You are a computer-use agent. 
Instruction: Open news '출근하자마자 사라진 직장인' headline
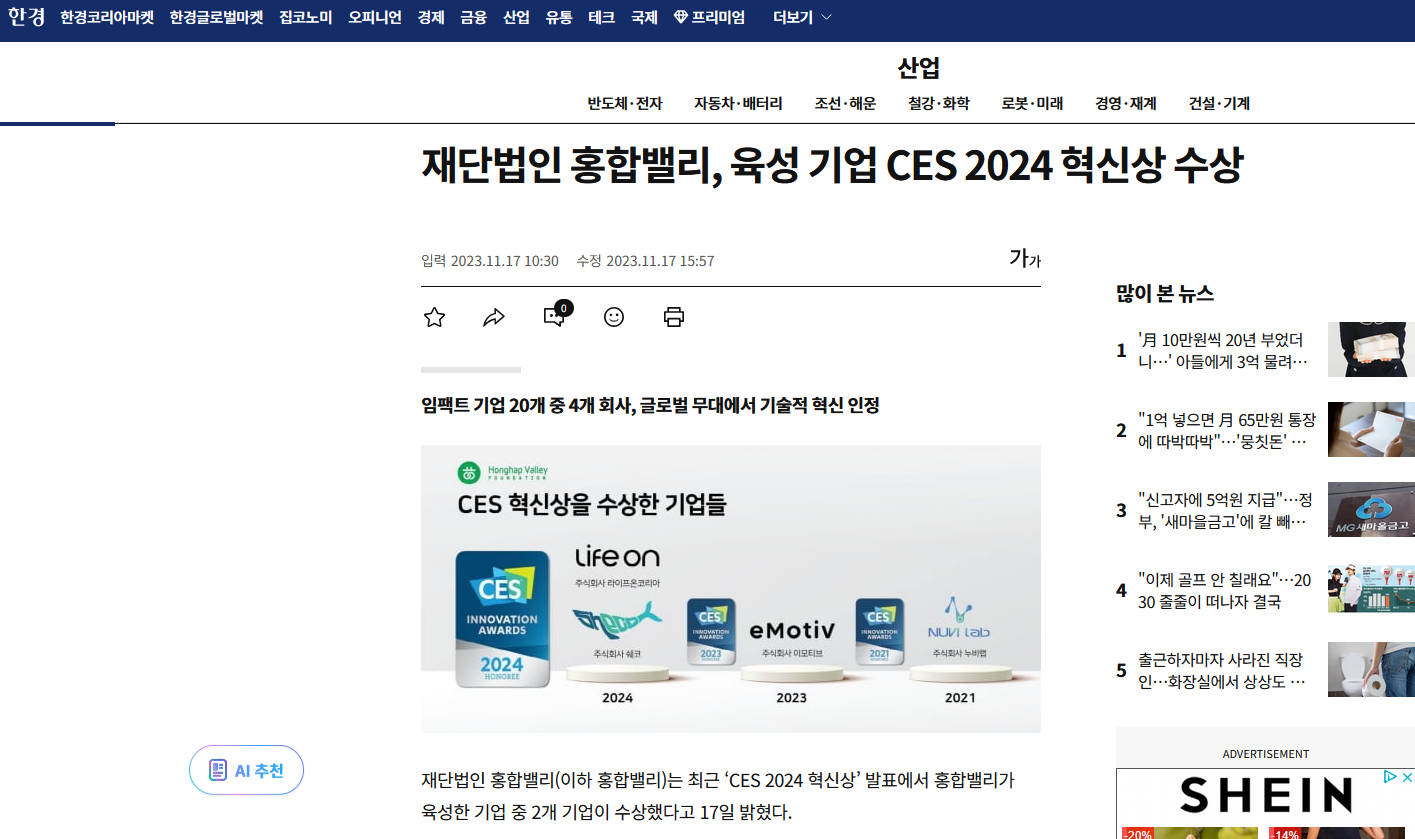coord(1222,670)
